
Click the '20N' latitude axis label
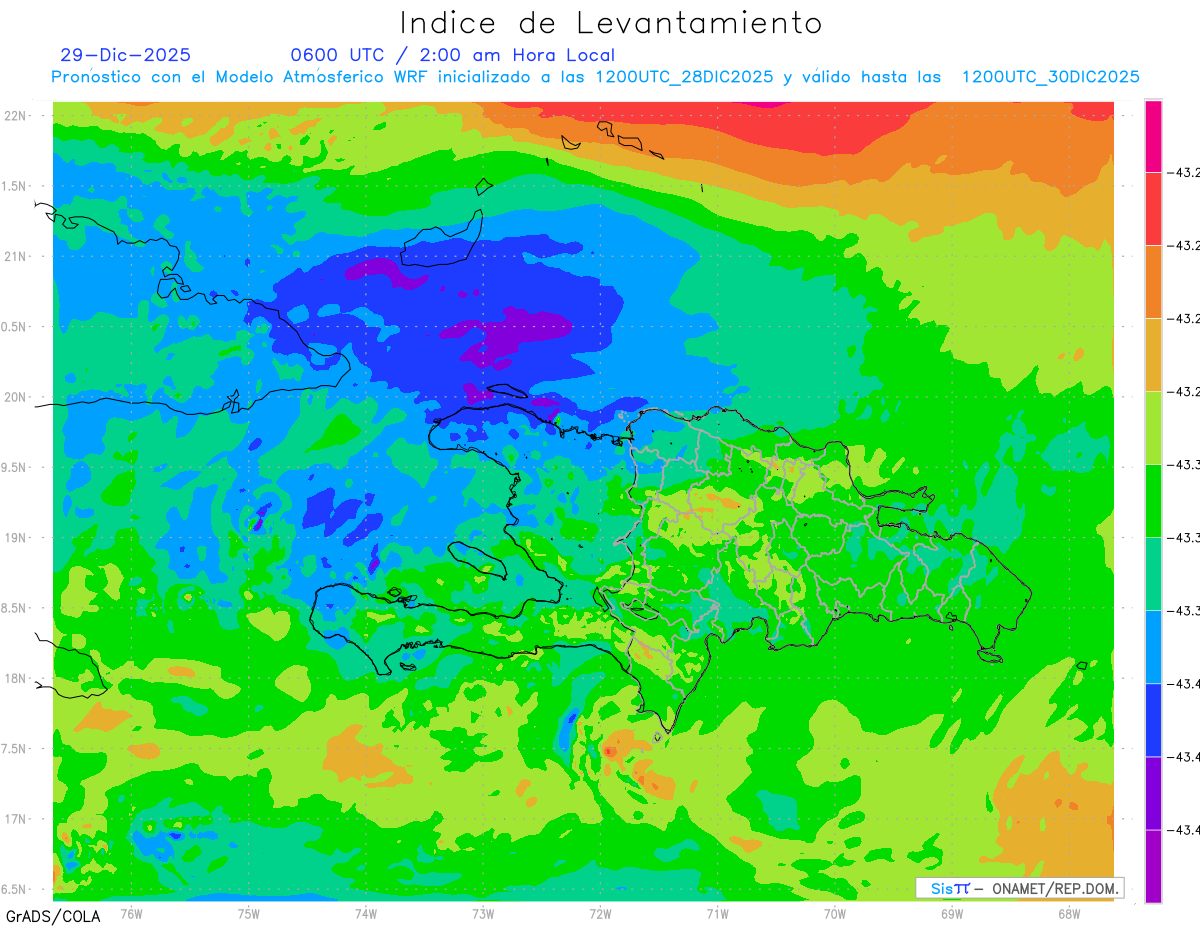pos(16,397)
